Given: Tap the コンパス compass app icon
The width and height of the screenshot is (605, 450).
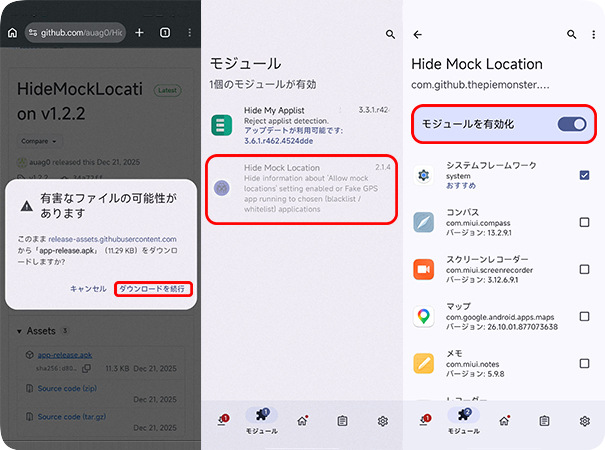Looking at the screenshot, I should (423, 222).
